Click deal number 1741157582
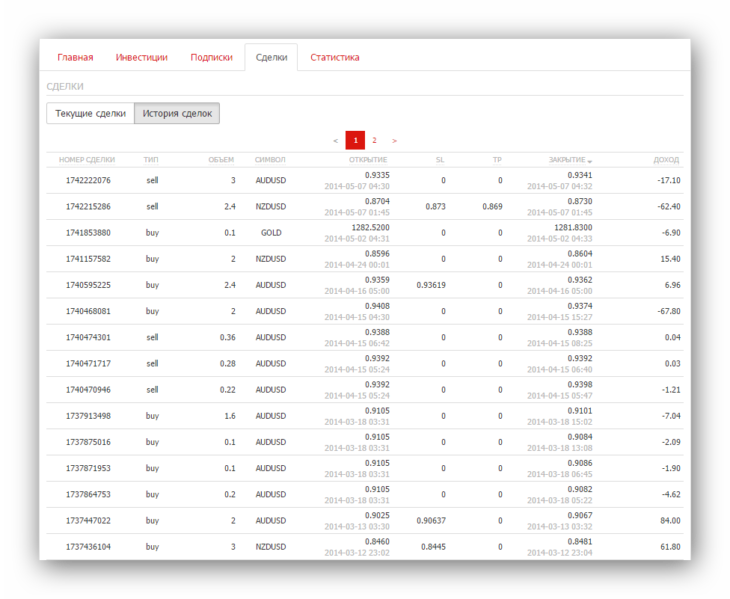The width and height of the screenshot is (730, 599). pos(88,259)
